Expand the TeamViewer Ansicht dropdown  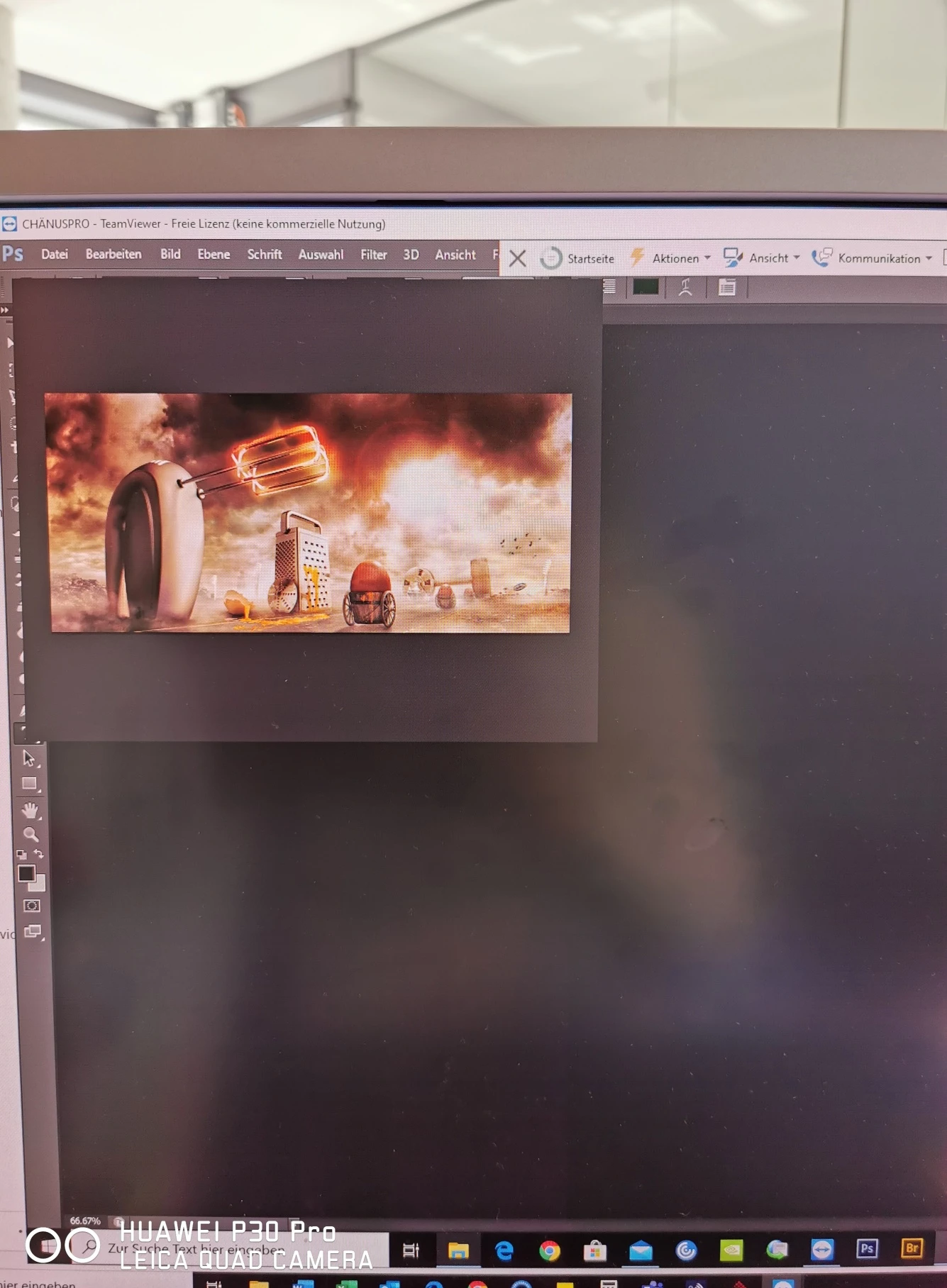(762, 258)
